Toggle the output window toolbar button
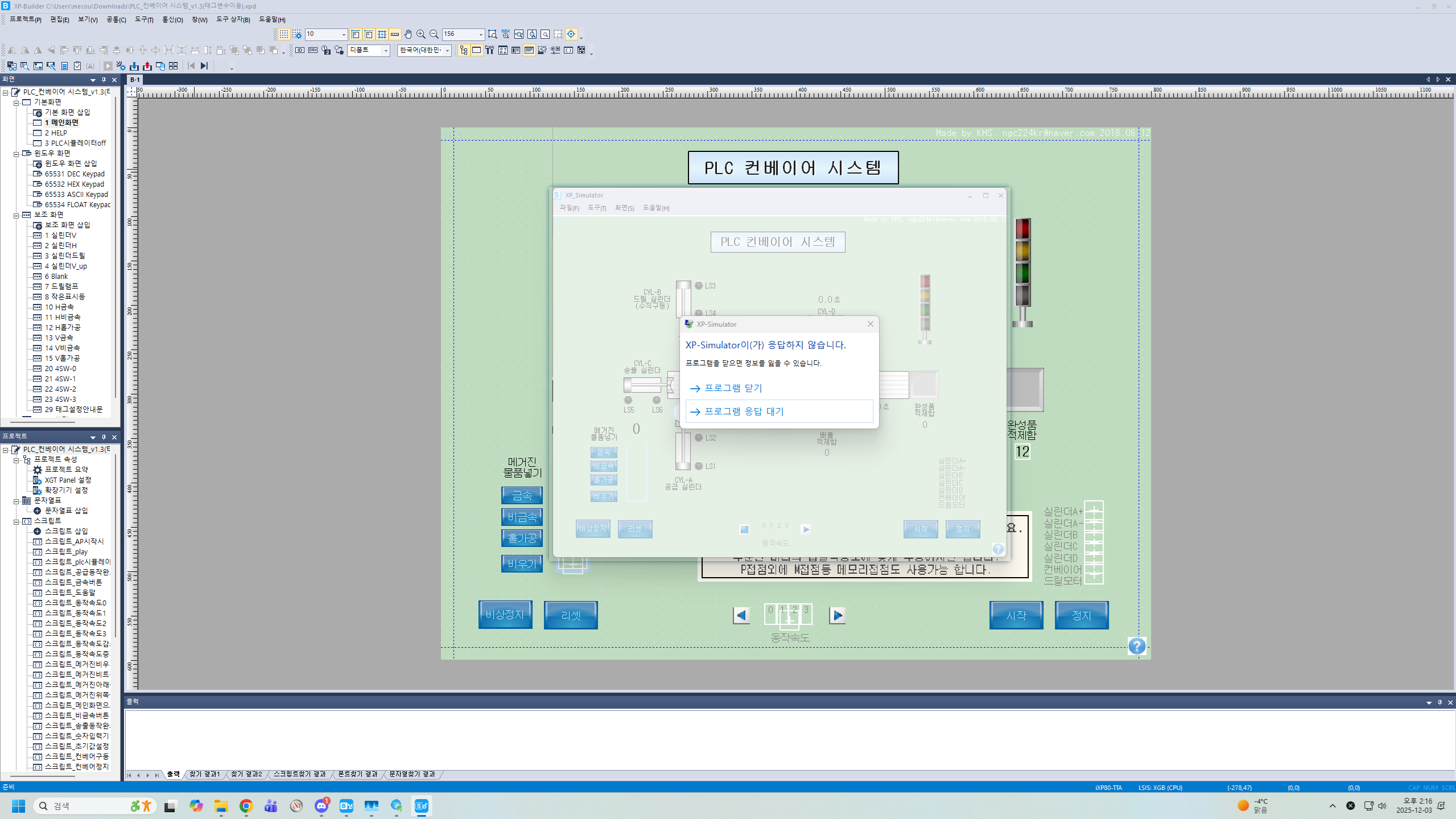1456x819 pixels. (529, 50)
